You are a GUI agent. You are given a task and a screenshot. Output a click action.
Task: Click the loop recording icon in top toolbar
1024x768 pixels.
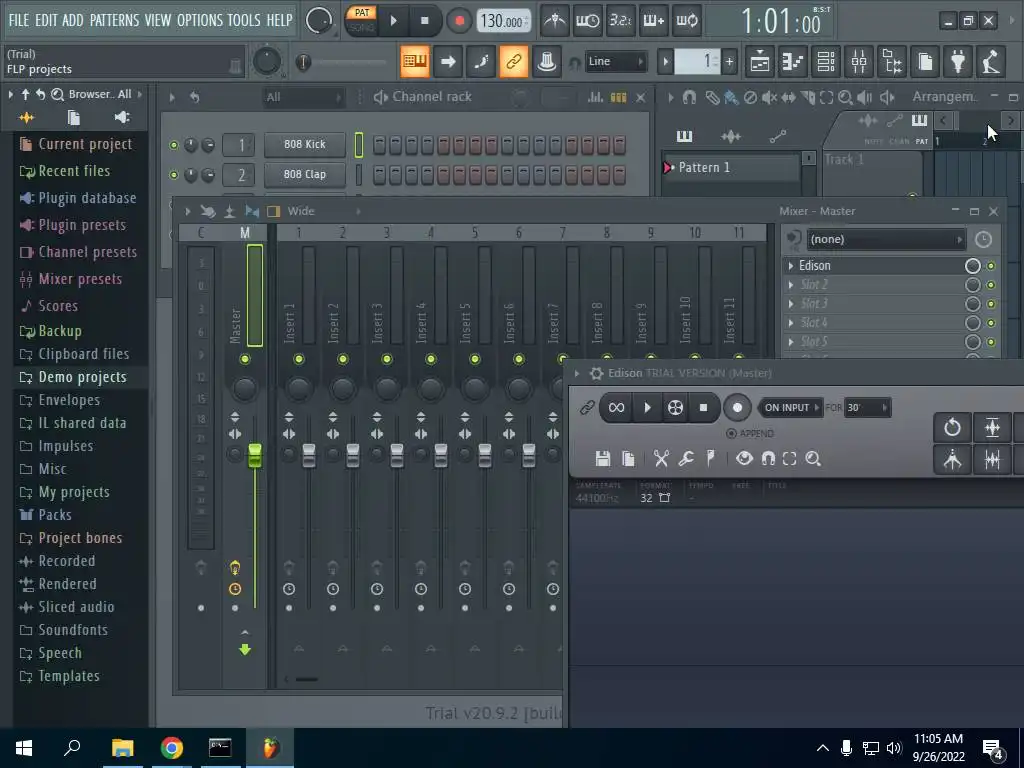[x=687, y=21]
